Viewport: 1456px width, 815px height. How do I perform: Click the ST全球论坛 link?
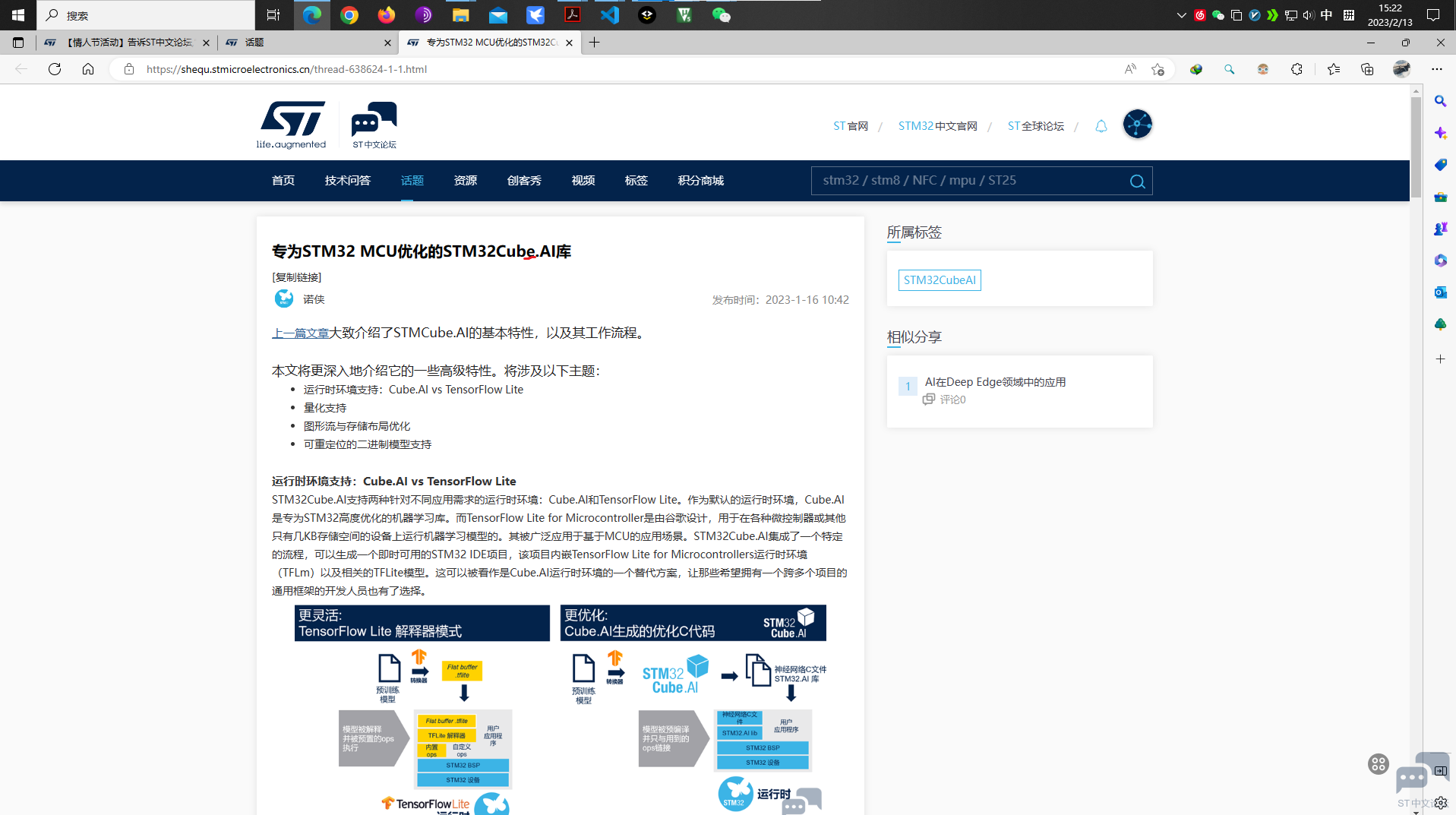(x=1036, y=126)
